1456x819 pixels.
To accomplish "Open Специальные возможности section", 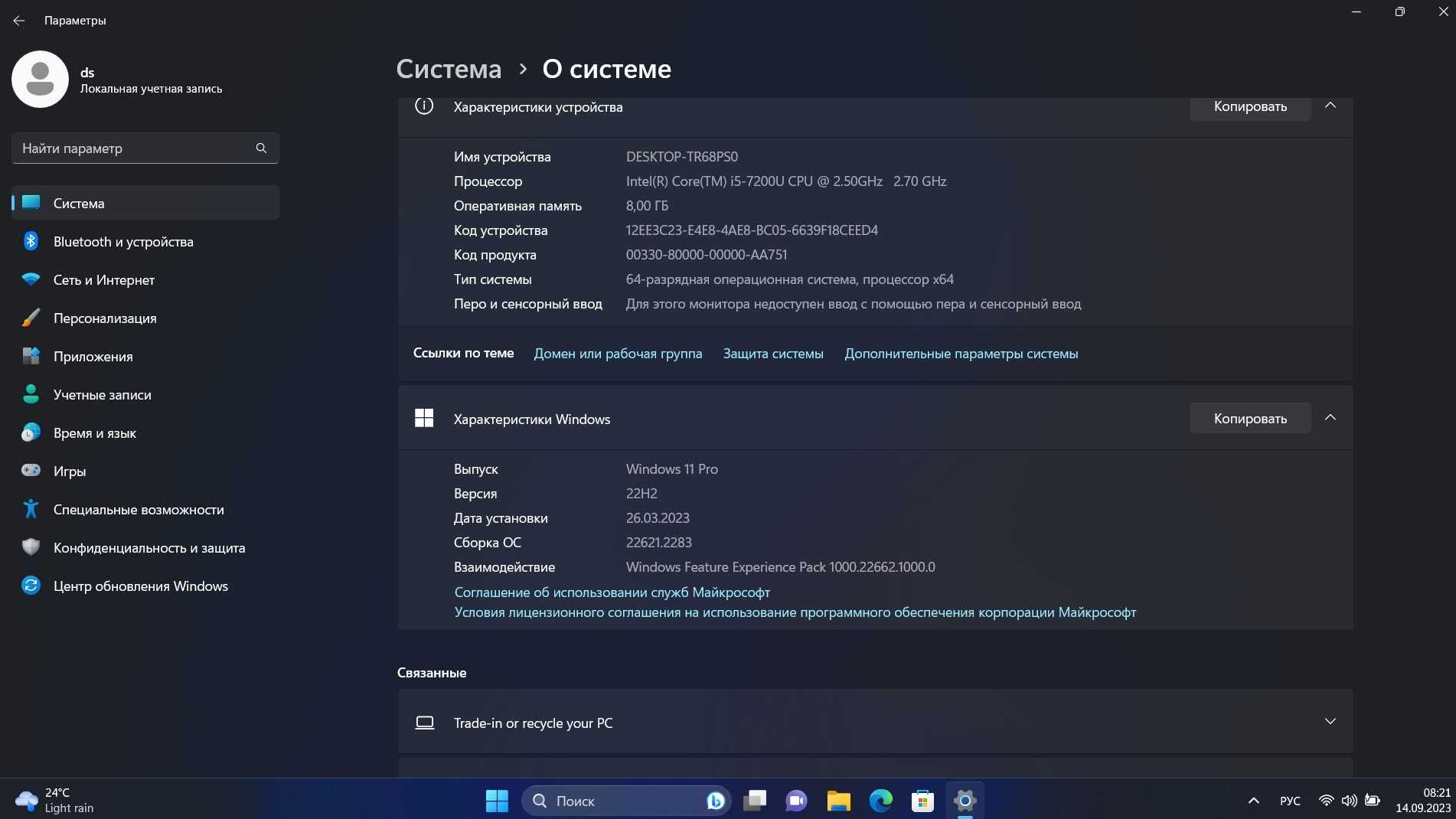I will point(145,509).
